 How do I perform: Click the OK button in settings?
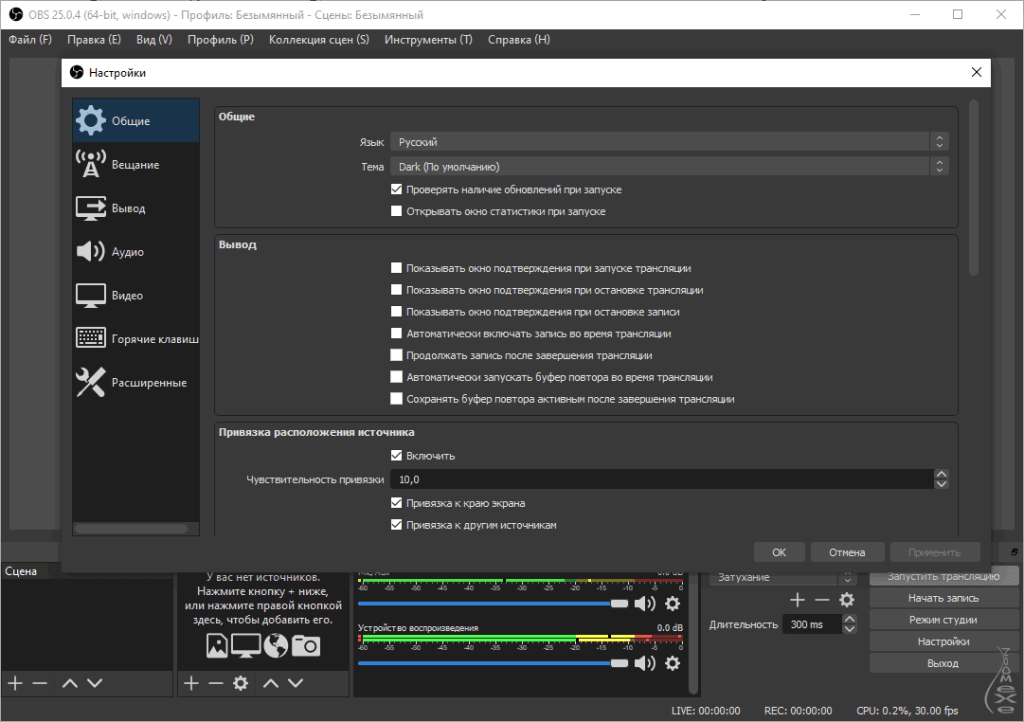[x=779, y=552]
